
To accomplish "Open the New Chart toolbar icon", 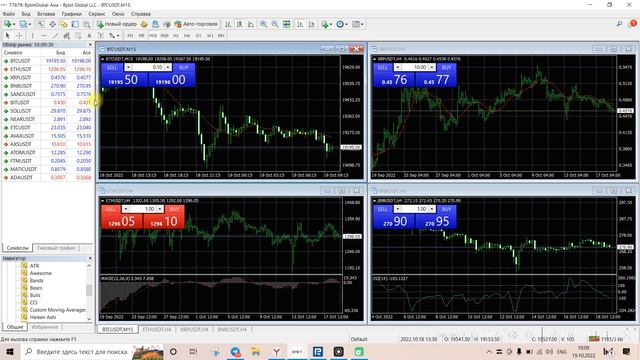I will click(7, 24).
